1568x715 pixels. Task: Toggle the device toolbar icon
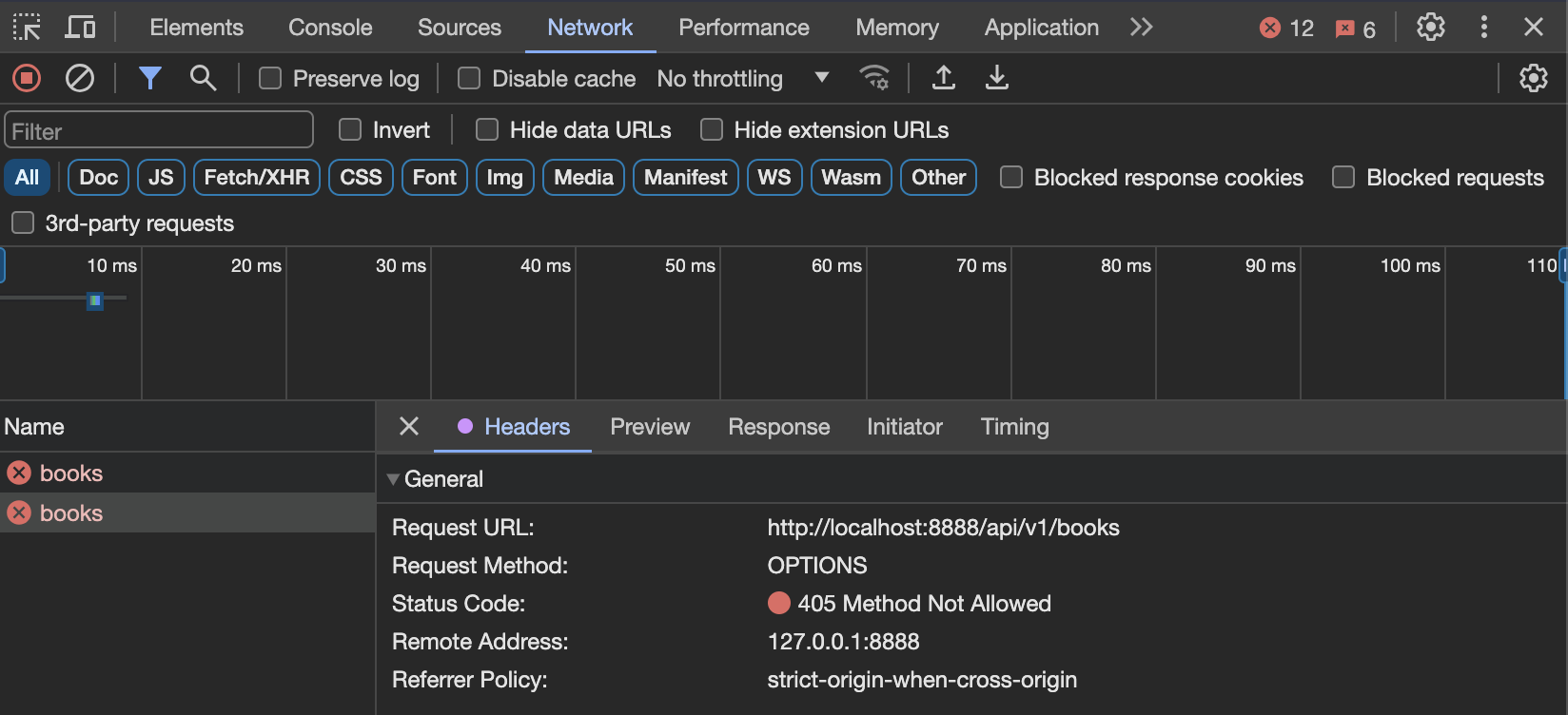click(80, 28)
